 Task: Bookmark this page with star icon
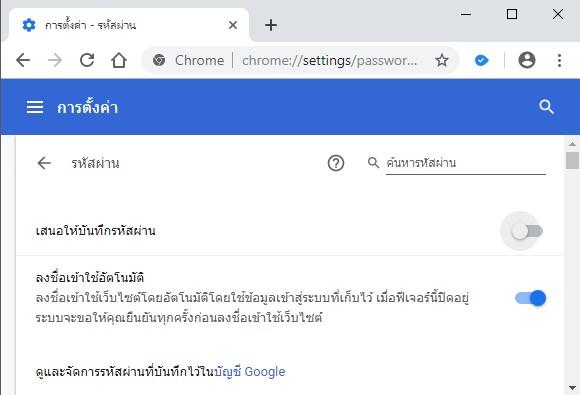pos(442,60)
